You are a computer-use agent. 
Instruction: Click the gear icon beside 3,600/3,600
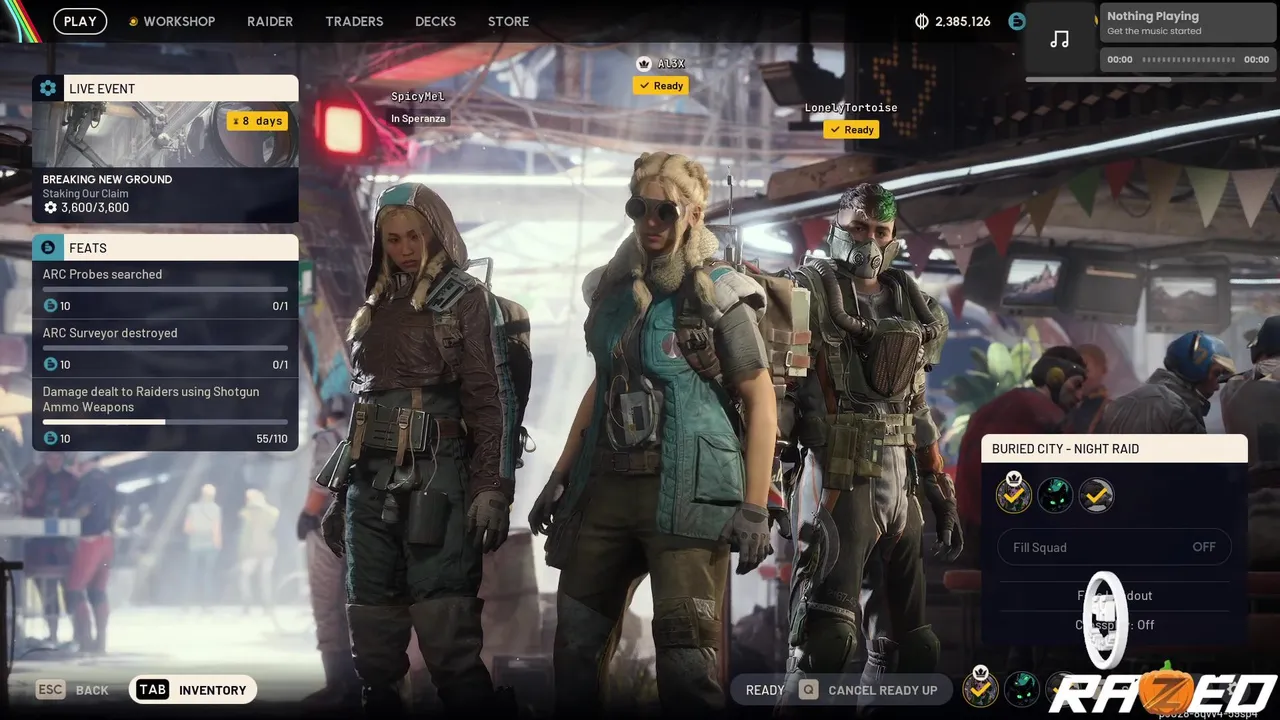click(50, 208)
